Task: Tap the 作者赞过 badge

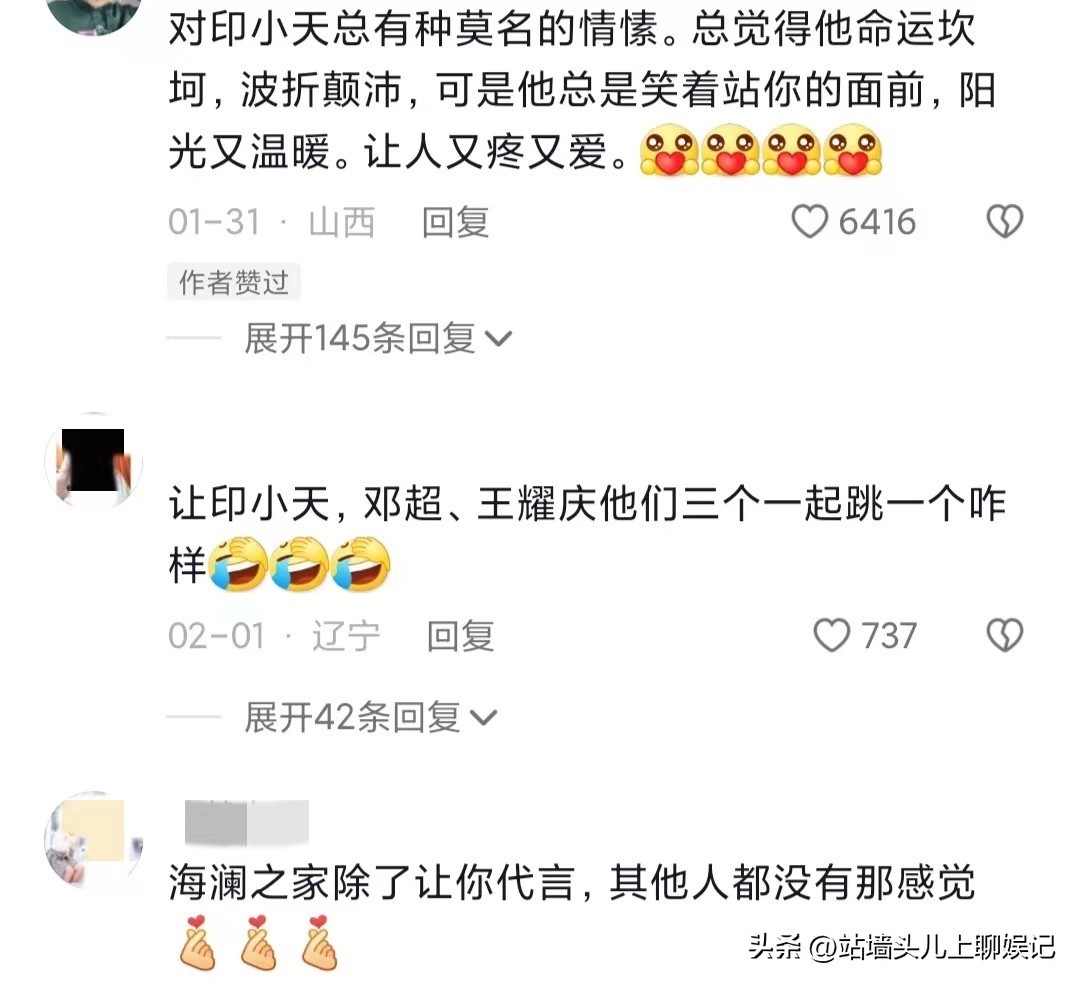Action: pos(233,282)
